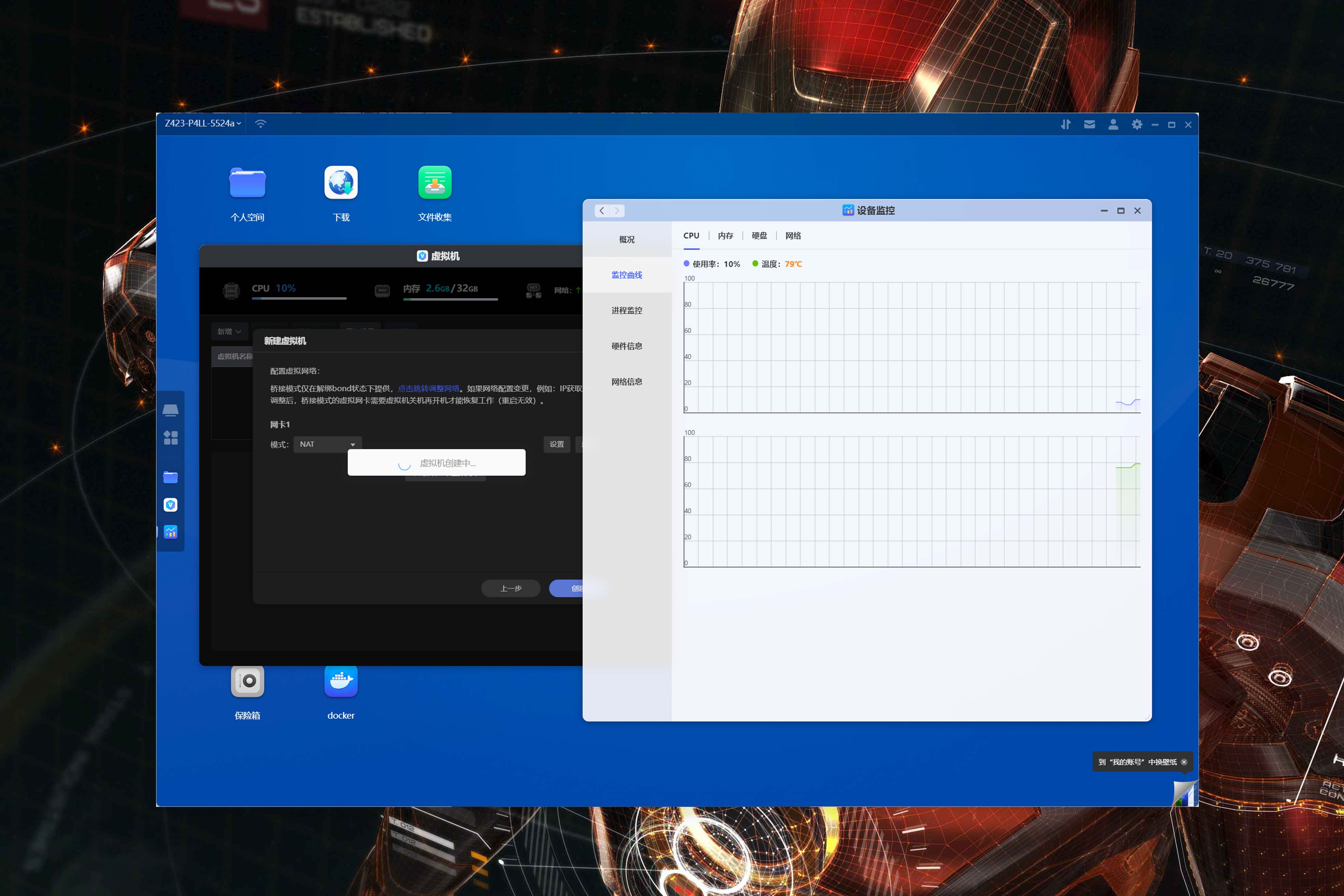Viewport: 1344px width, 896px height.
Task: Click the 使用率 purple legend dot
Action: (686, 263)
